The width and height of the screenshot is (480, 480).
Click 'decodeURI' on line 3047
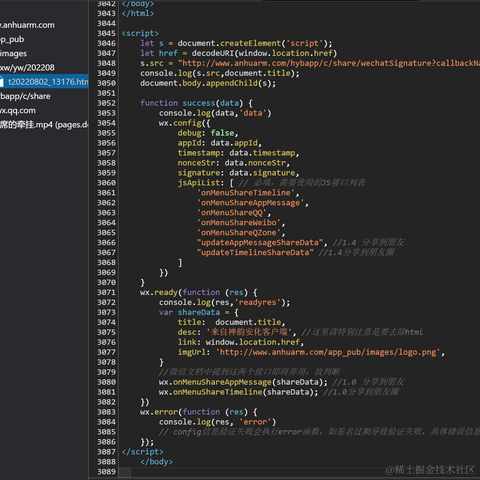click(x=213, y=53)
